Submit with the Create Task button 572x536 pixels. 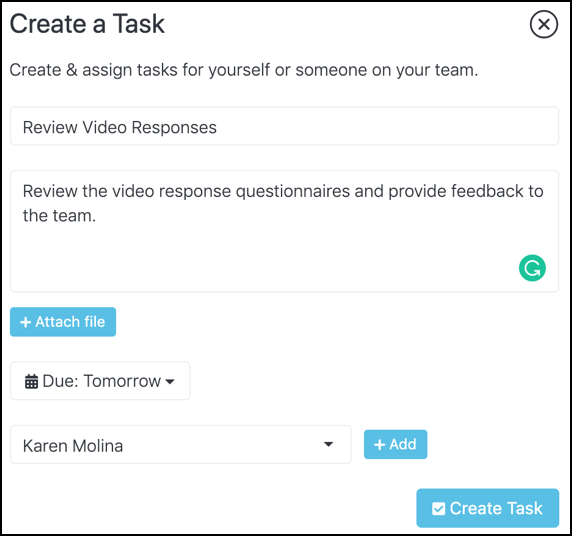(x=487, y=508)
